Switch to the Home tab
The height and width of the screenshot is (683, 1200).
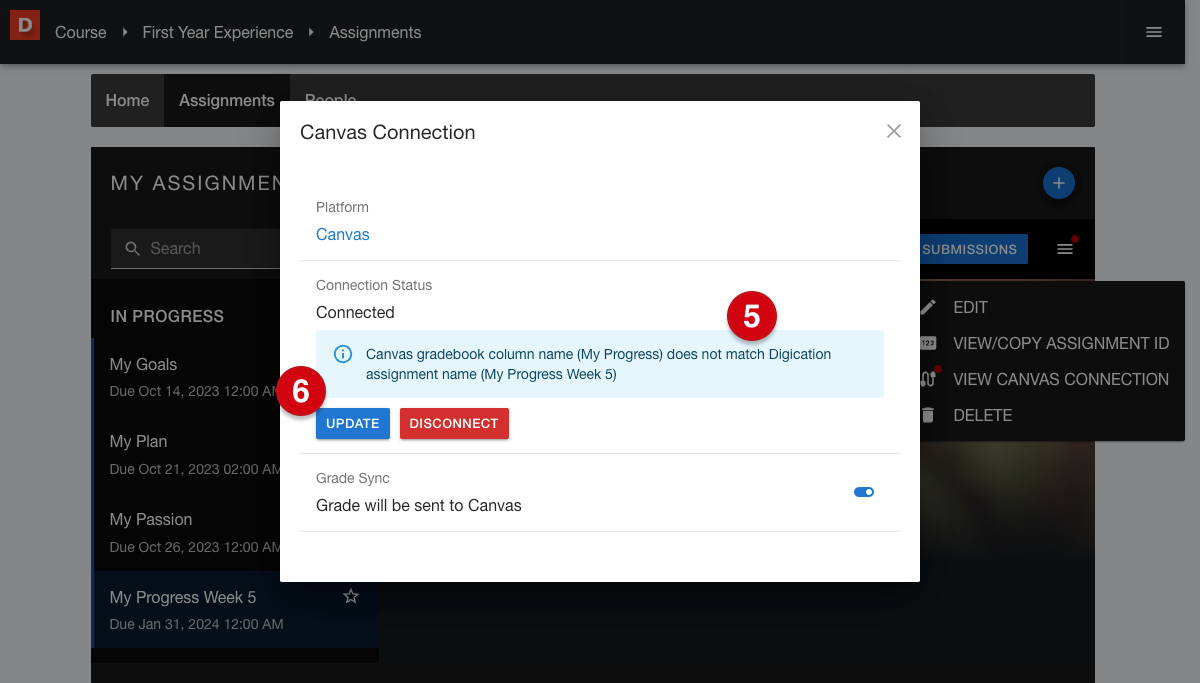128,100
